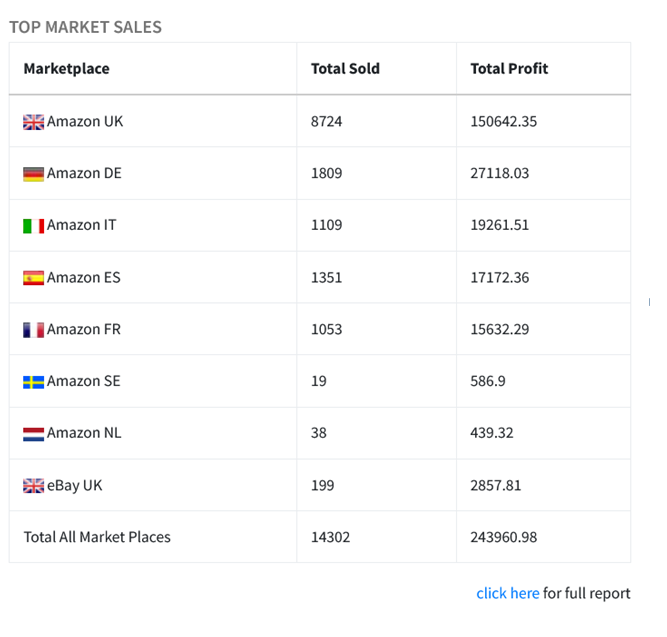Select the 'Amazon DE' marketplace name
Image resolution: width=667 pixels, height=637 pixels.
coord(84,173)
